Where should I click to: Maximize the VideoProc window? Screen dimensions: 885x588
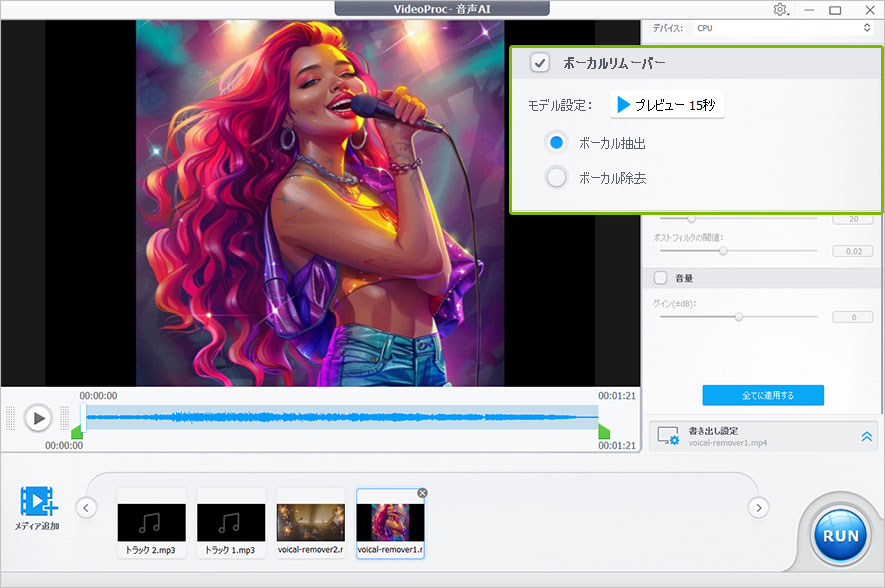(835, 10)
